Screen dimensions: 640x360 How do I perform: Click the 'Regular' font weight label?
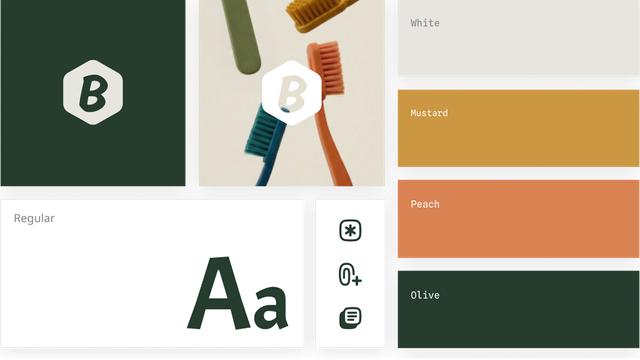click(x=34, y=218)
